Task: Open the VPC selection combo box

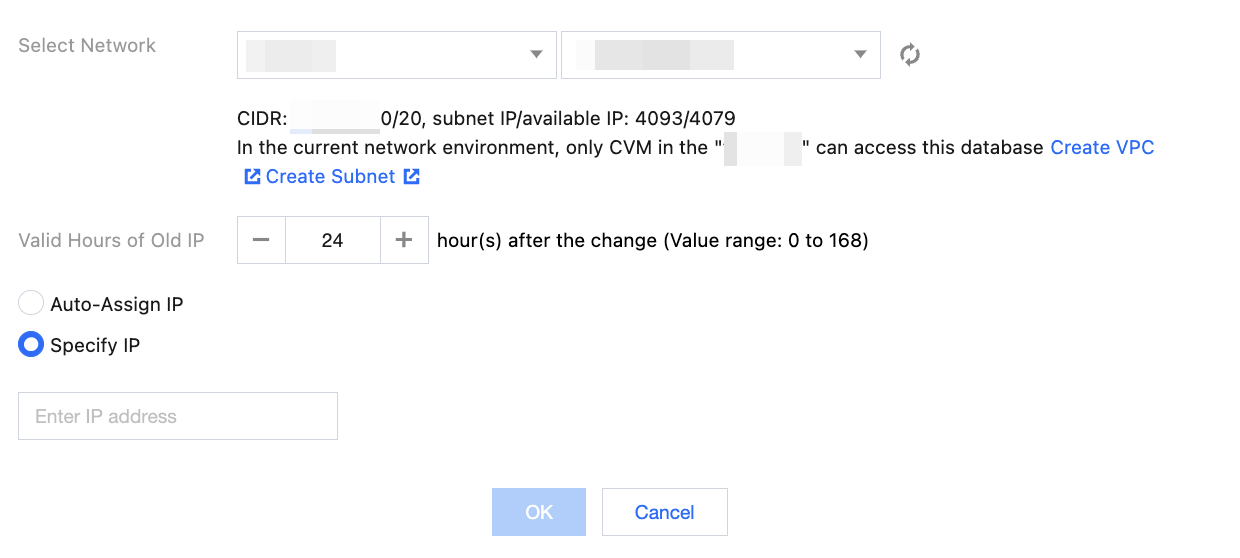Action: click(x=397, y=54)
